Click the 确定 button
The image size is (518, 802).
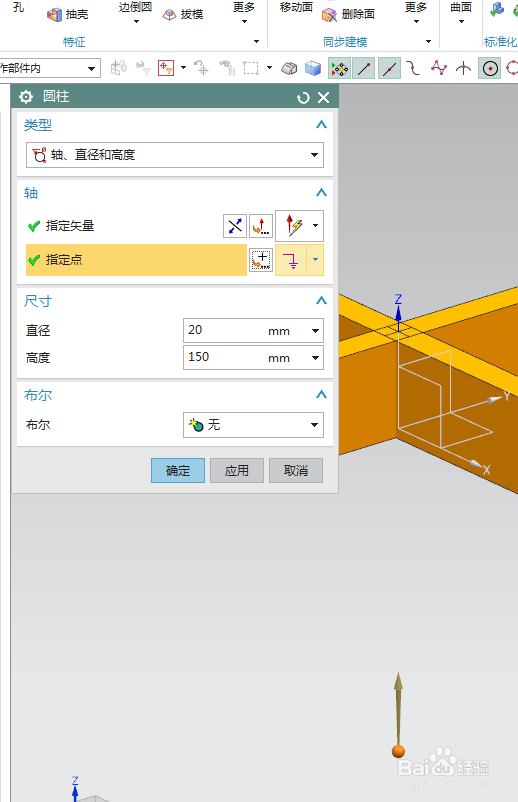[x=178, y=471]
